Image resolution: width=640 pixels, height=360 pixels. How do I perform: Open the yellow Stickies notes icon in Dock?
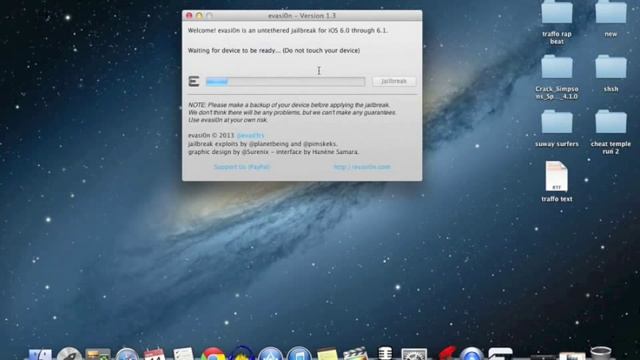(327, 354)
